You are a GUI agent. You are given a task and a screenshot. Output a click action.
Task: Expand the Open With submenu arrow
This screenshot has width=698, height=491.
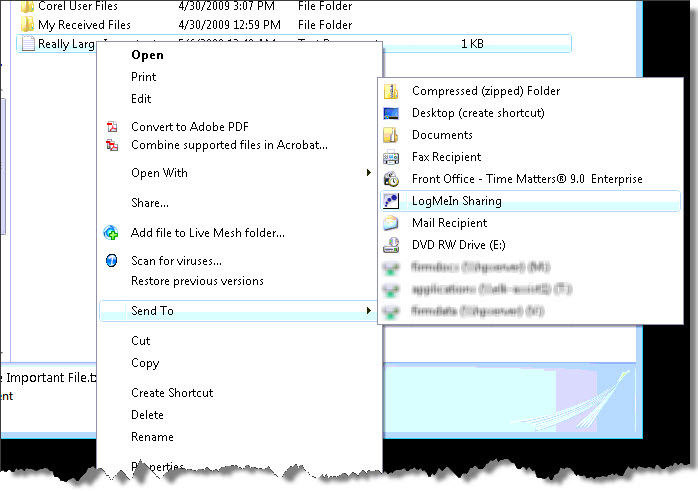[x=369, y=173]
